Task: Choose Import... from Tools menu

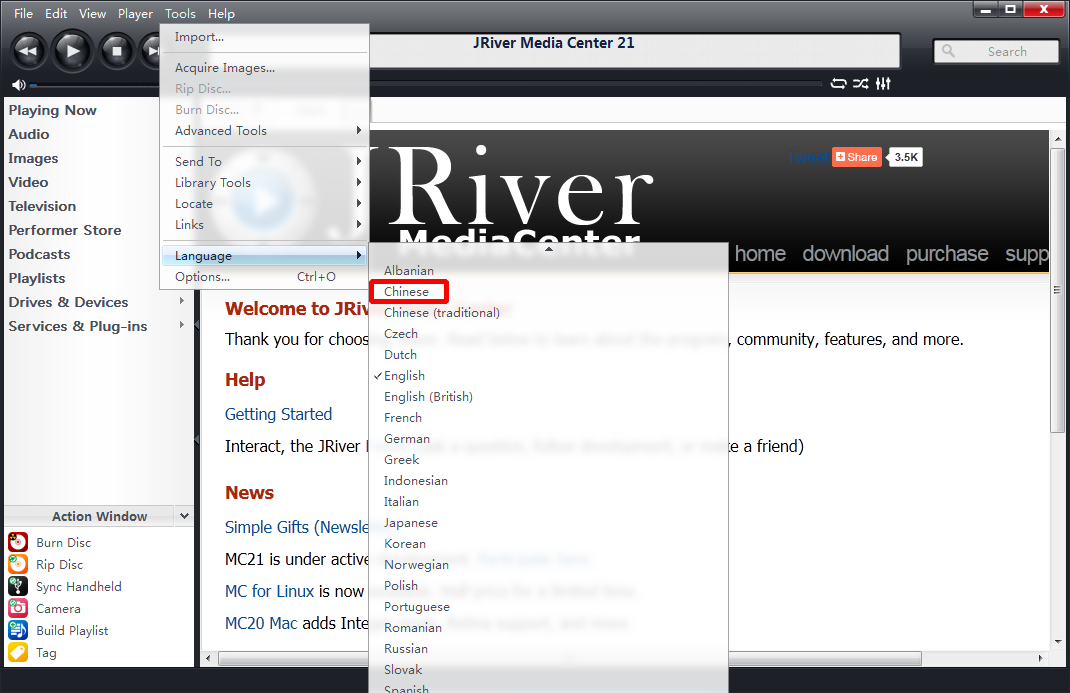Action: (x=264, y=37)
